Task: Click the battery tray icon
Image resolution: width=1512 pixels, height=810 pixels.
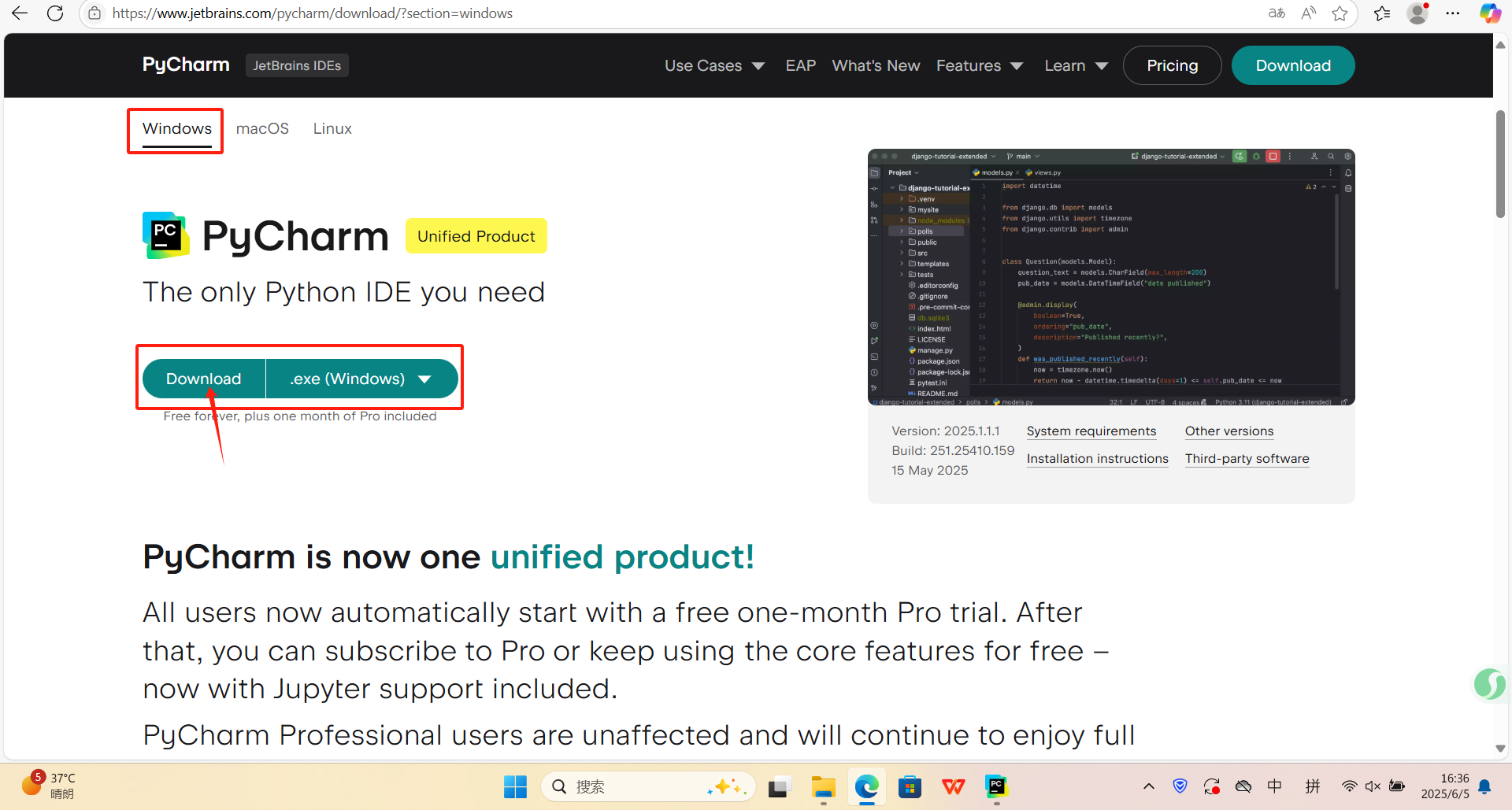Action: [x=1397, y=786]
